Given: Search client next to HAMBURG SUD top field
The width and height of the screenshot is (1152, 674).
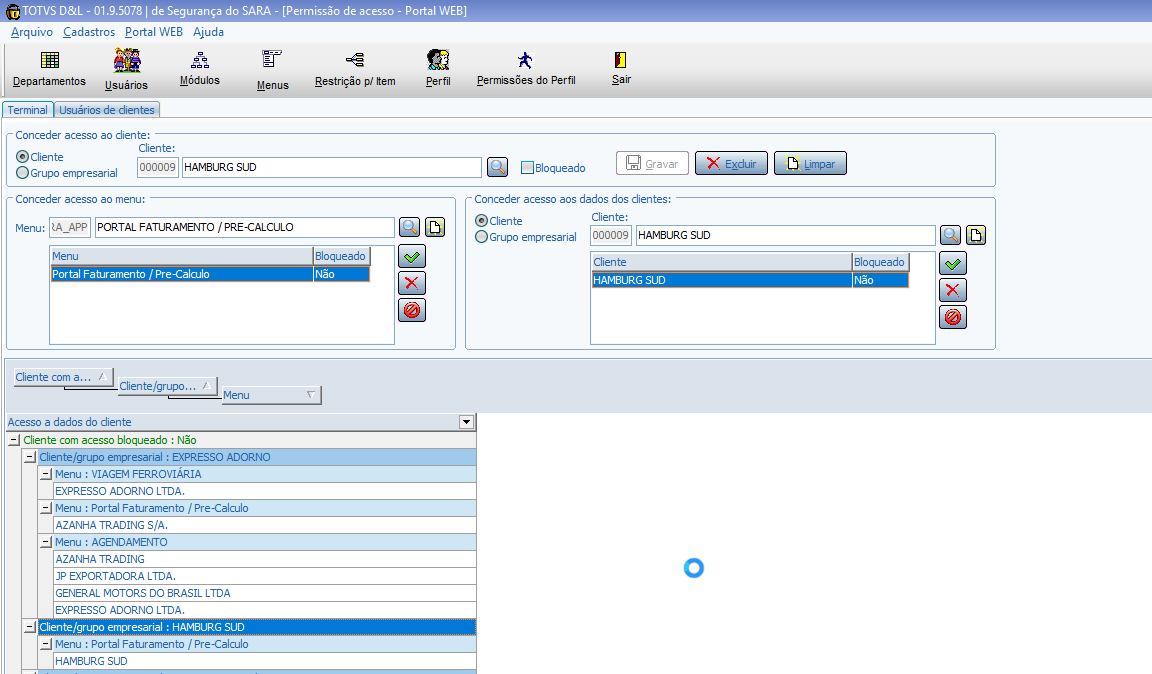Looking at the screenshot, I should [x=497, y=167].
